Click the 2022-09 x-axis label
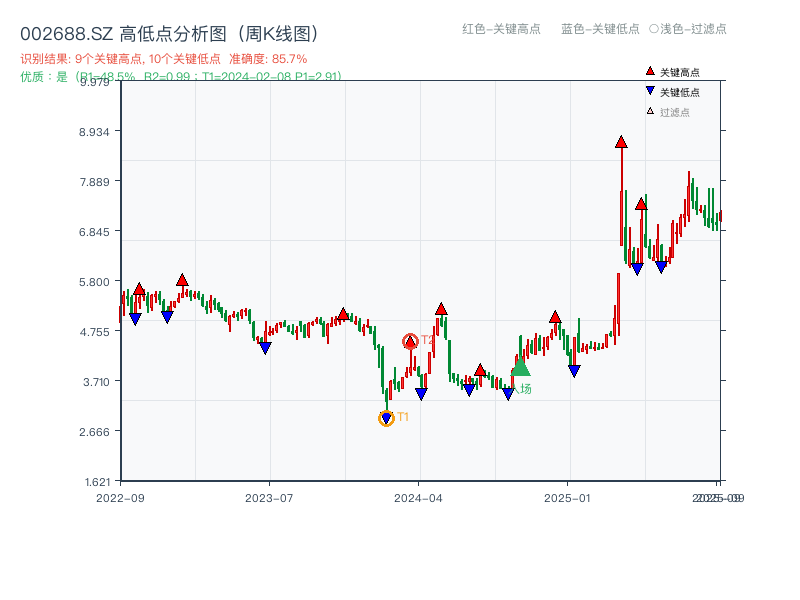This screenshot has width=800, height=600. [x=120, y=498]
